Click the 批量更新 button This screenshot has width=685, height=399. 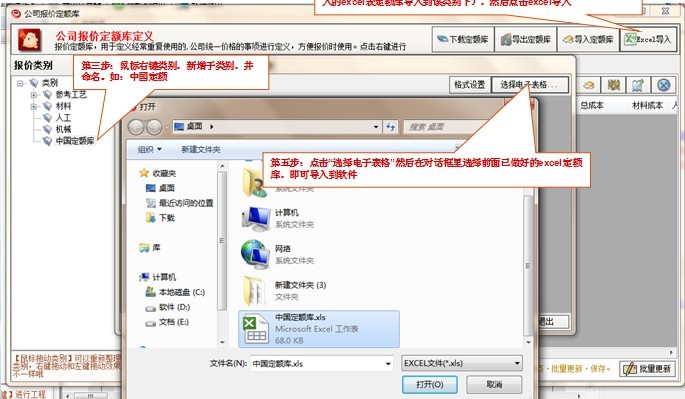(647, 368)
